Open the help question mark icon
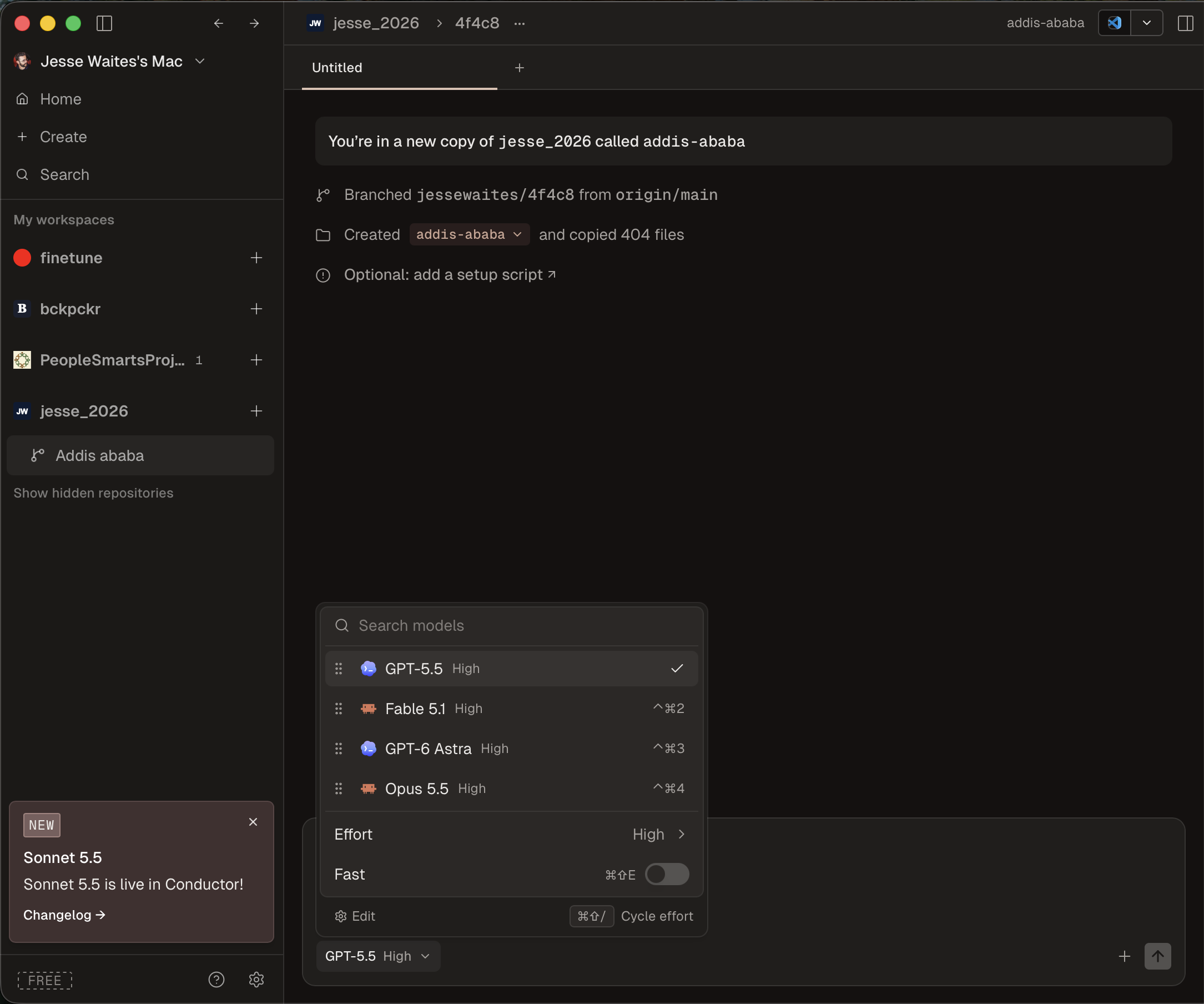 point(216,980)
